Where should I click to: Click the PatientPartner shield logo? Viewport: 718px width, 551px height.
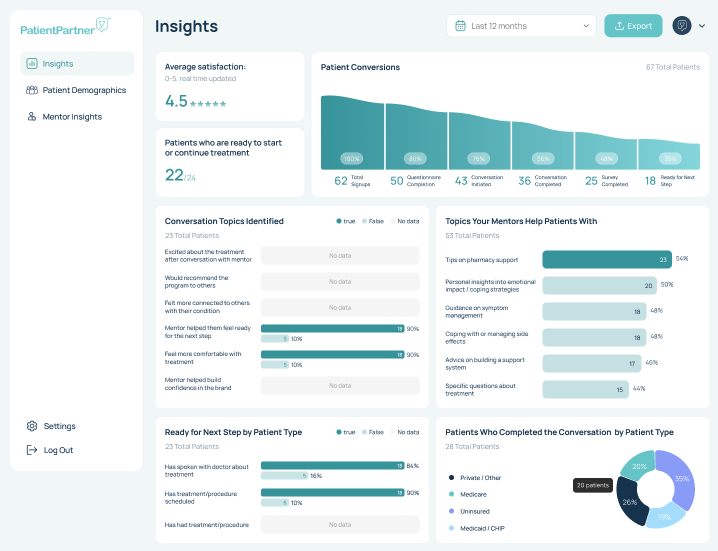pyautogui.click(x=101, y=26)
